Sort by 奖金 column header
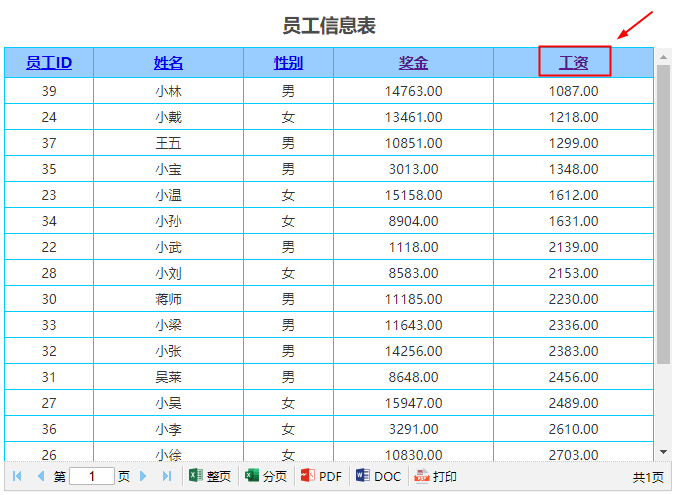The width and height of the screenshot is (679, 495). [413, 63]
